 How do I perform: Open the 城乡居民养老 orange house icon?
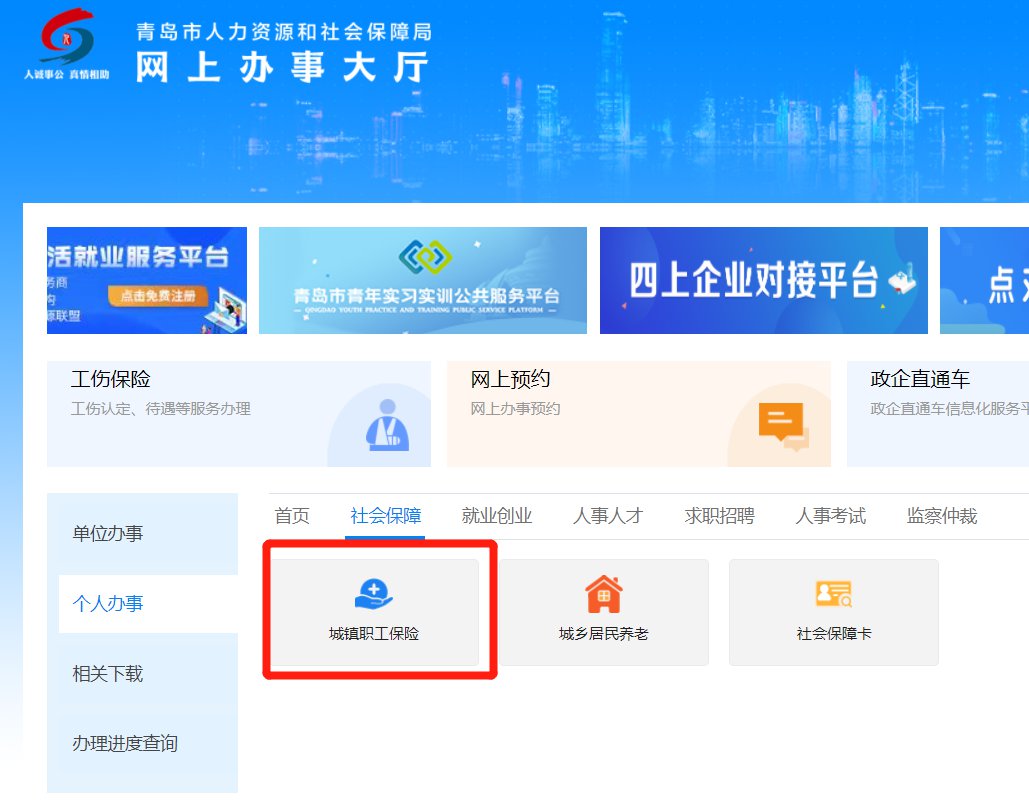coord(604,593)
